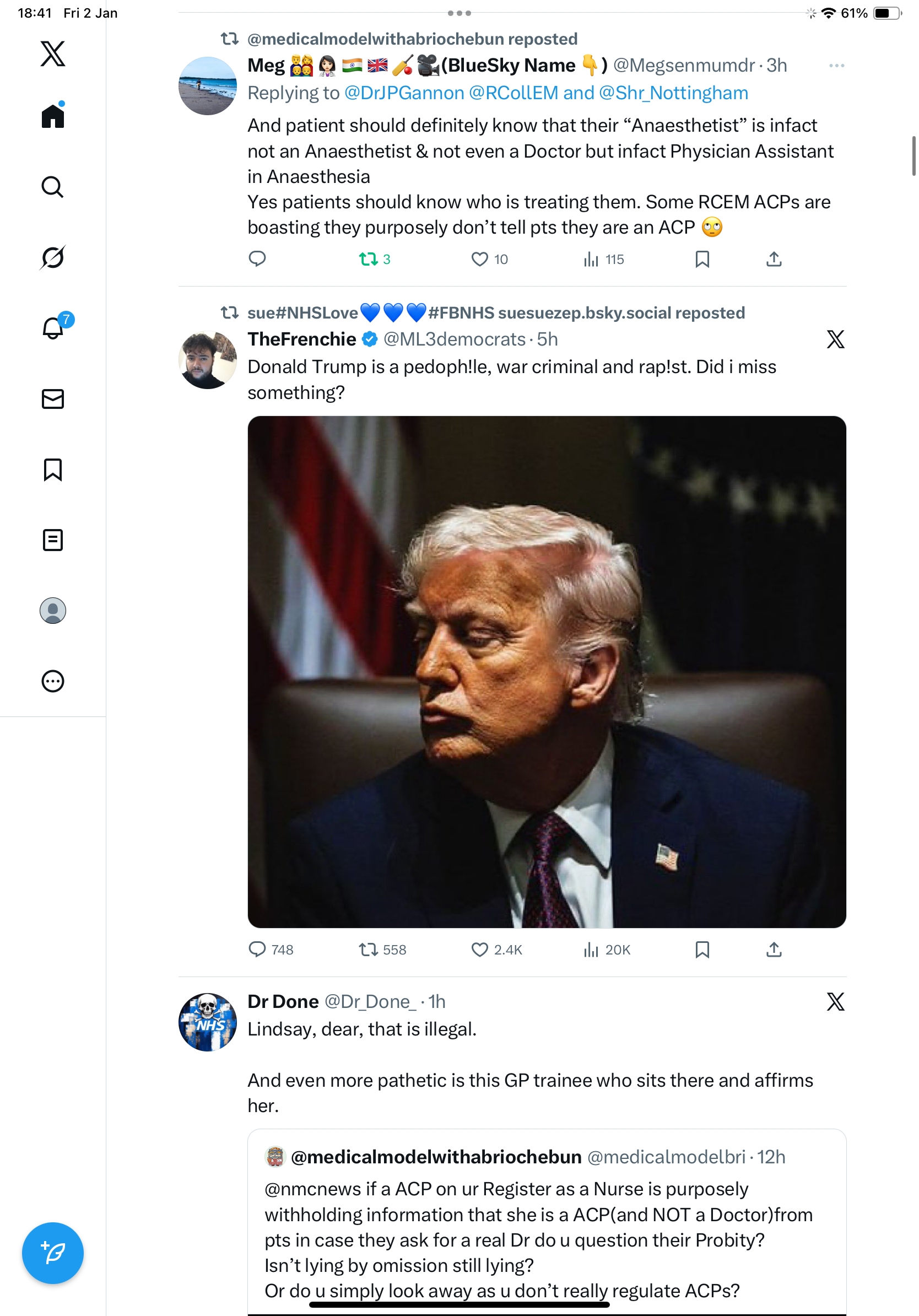This screenshot has width=919, height=1316.
Task: Open Grok from the sidebar
Action: coord(53,257)
